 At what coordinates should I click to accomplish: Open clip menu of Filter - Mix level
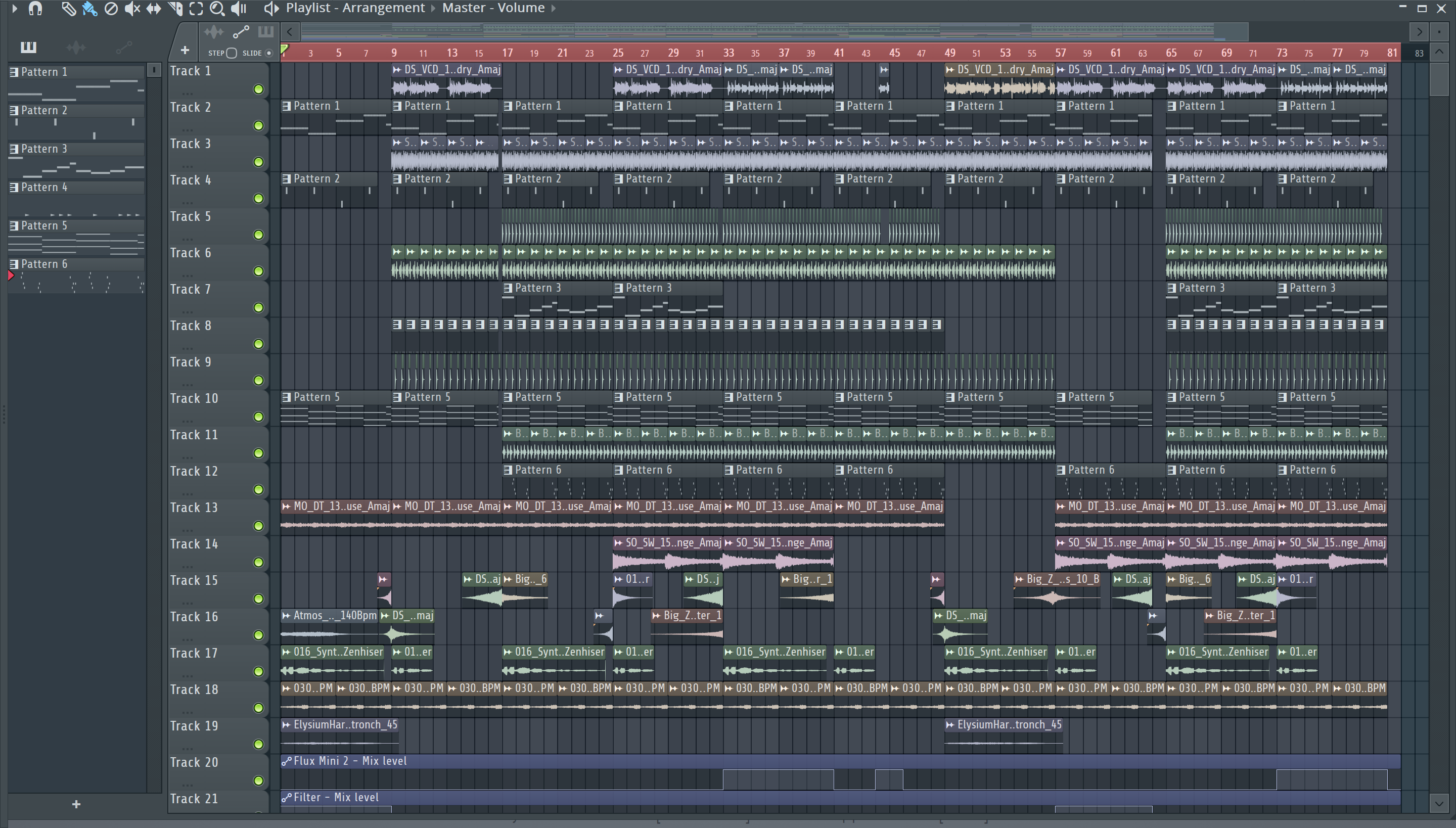pos(287,798)
